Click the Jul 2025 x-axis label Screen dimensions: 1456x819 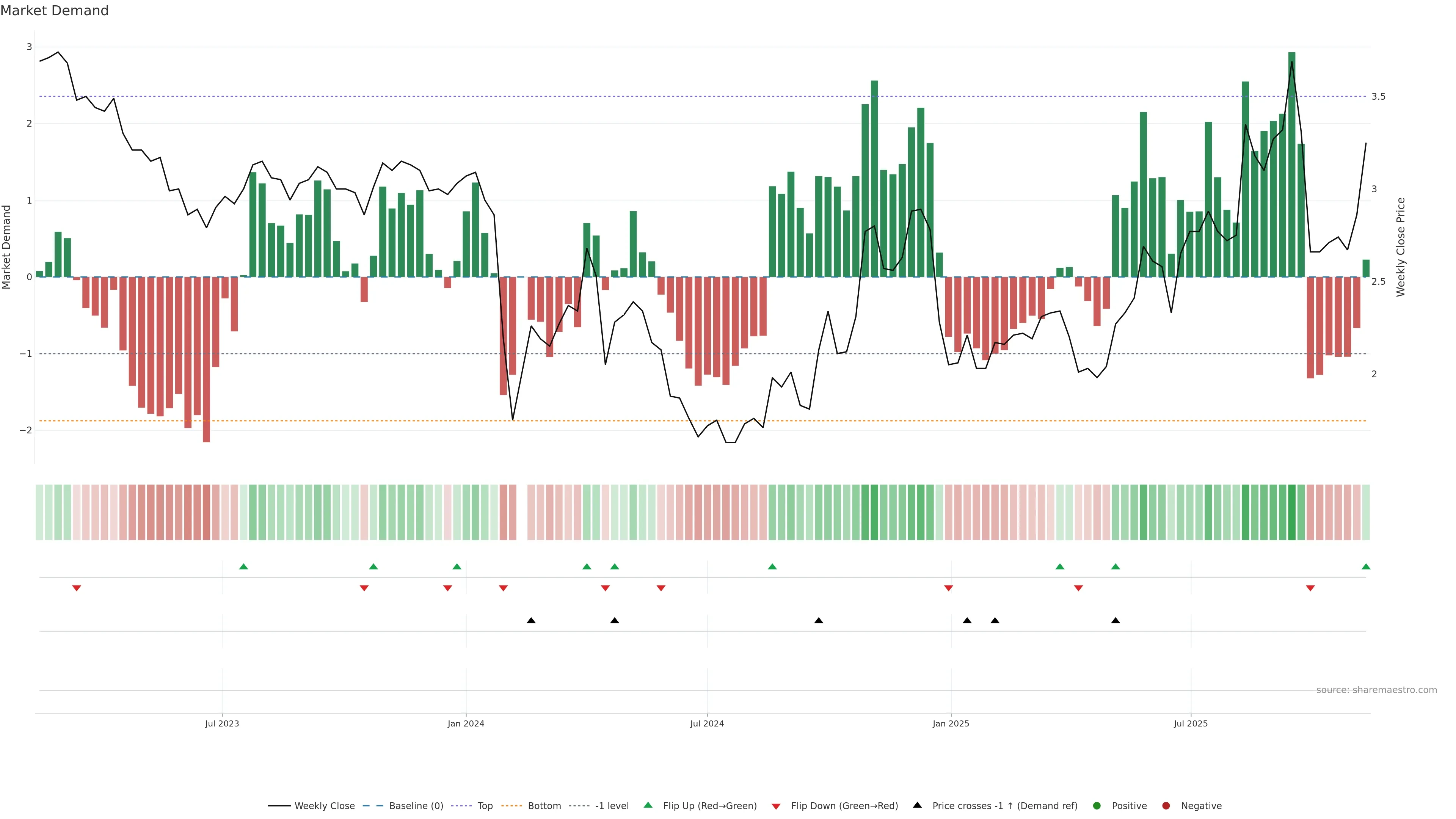1190,723
